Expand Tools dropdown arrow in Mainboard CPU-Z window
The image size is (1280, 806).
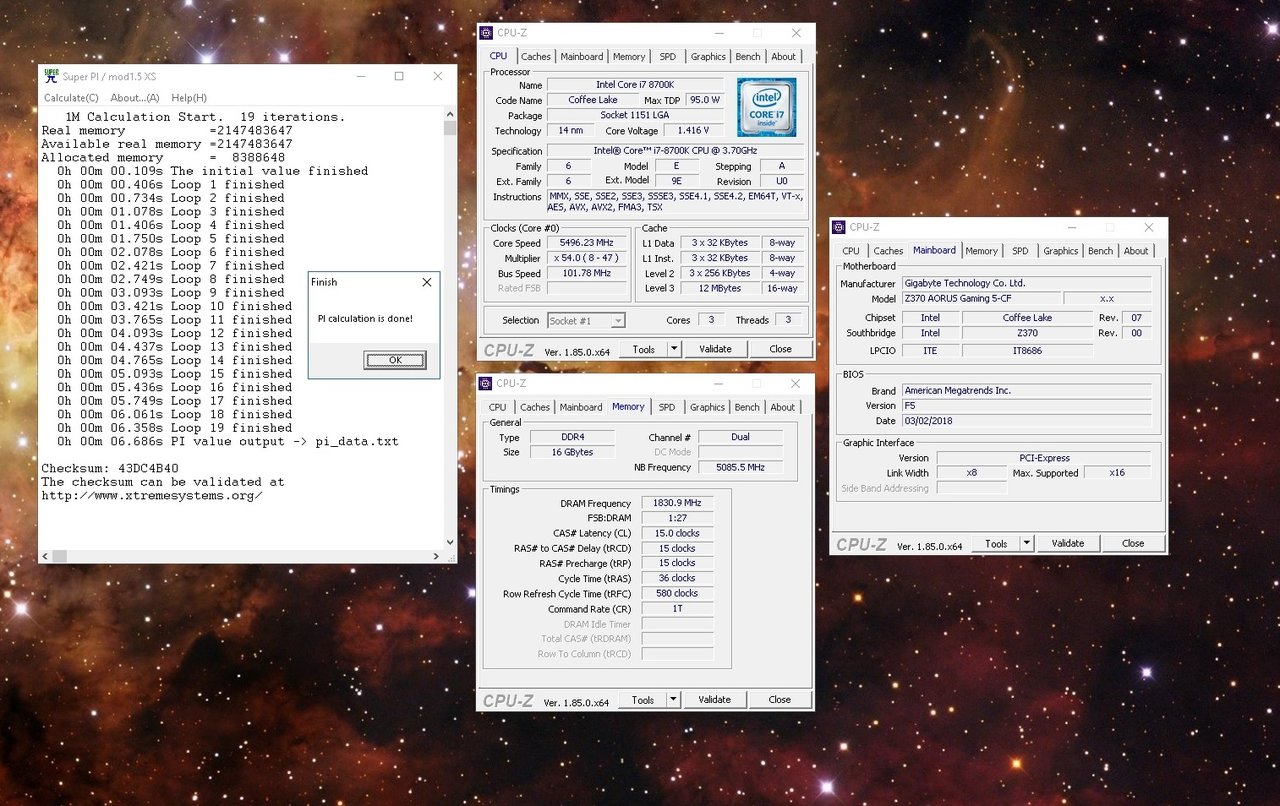[x=1027, y=543]
